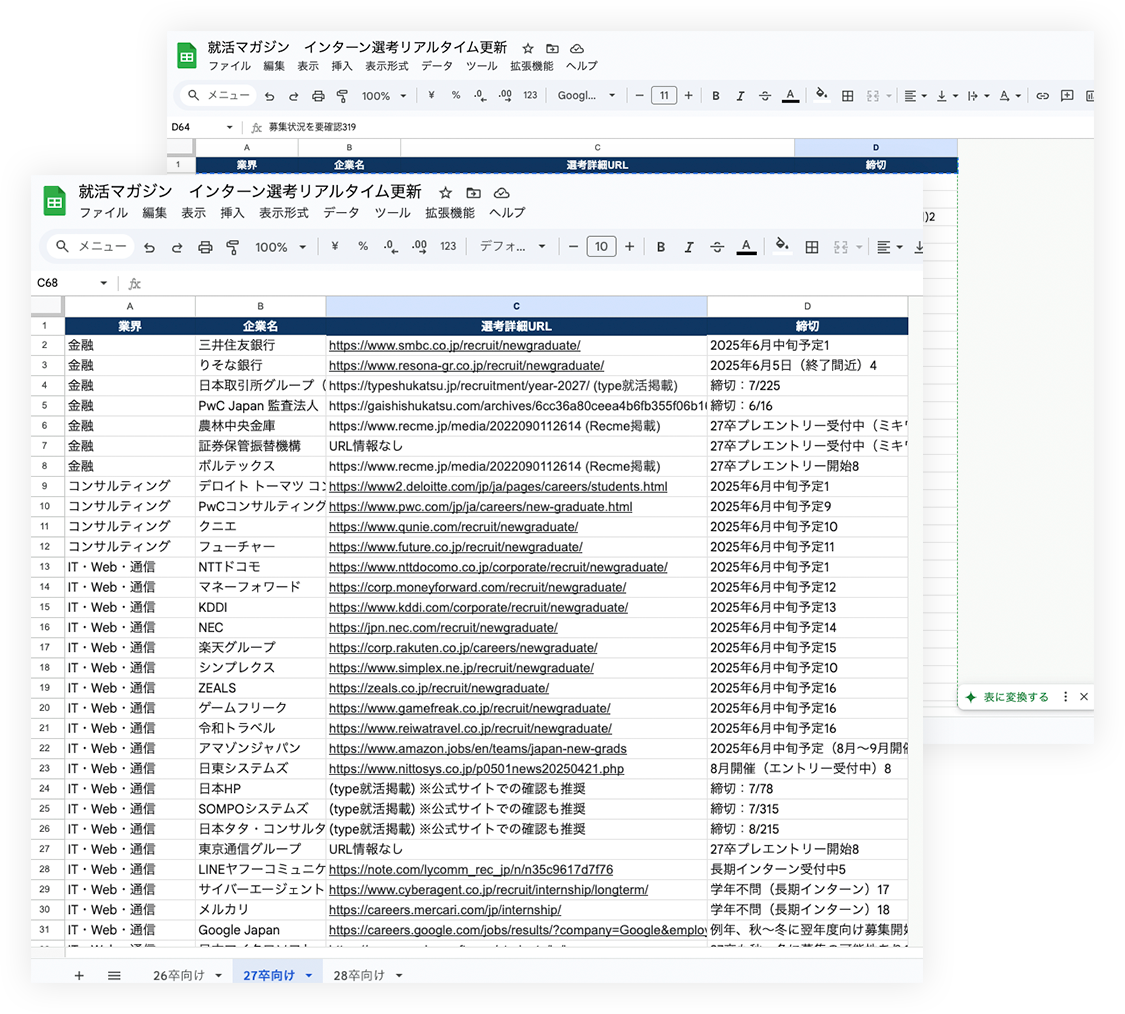Dismiss the 表に変換する popup with close X
The width and height of the screenshot is (1125, 1014).
pos(1084,697)
